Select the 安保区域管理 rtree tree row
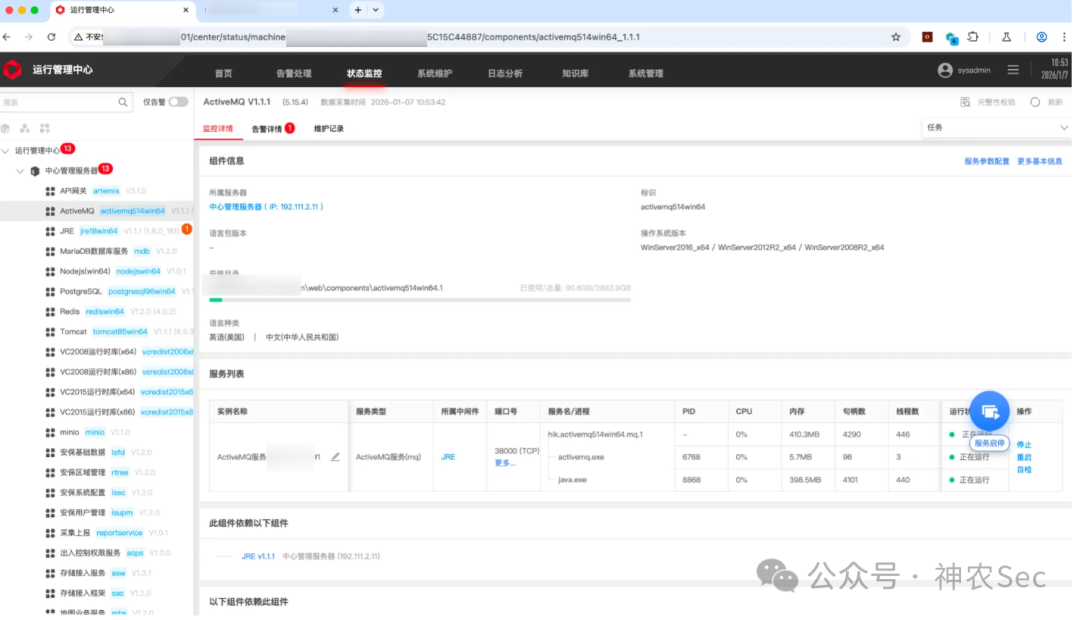 coord(96,473)
